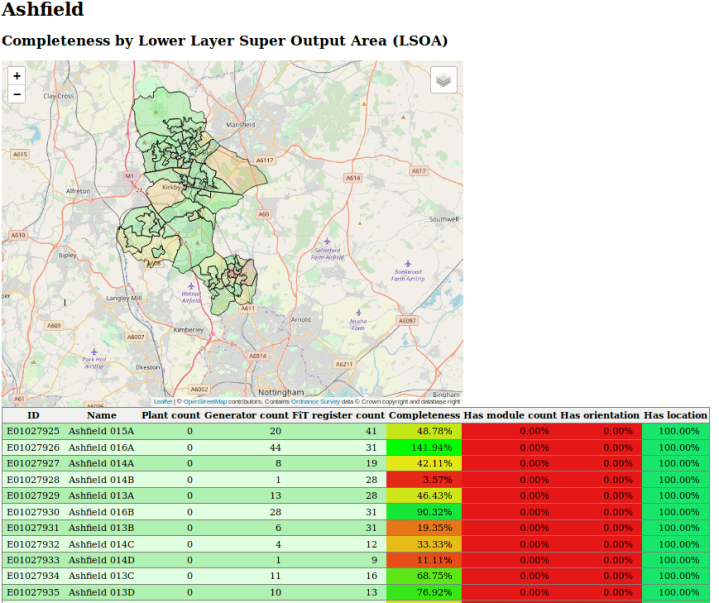Image resolution: width=719 pixels, height=603 pixels.
Task: Click the name Ashfield 013A
Action: point(101,496)
